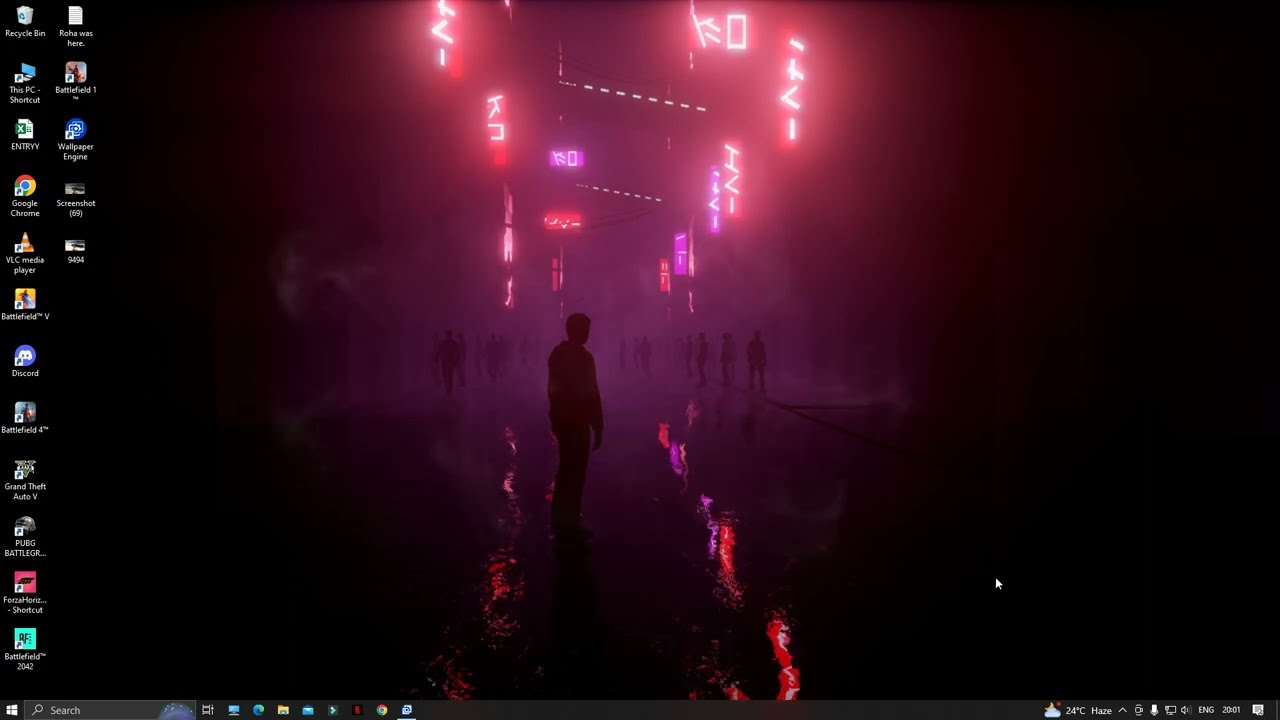Viewport: 1280px width, 720px height.
Task: Select the VLC media player icon
Action: pos(25,254)
